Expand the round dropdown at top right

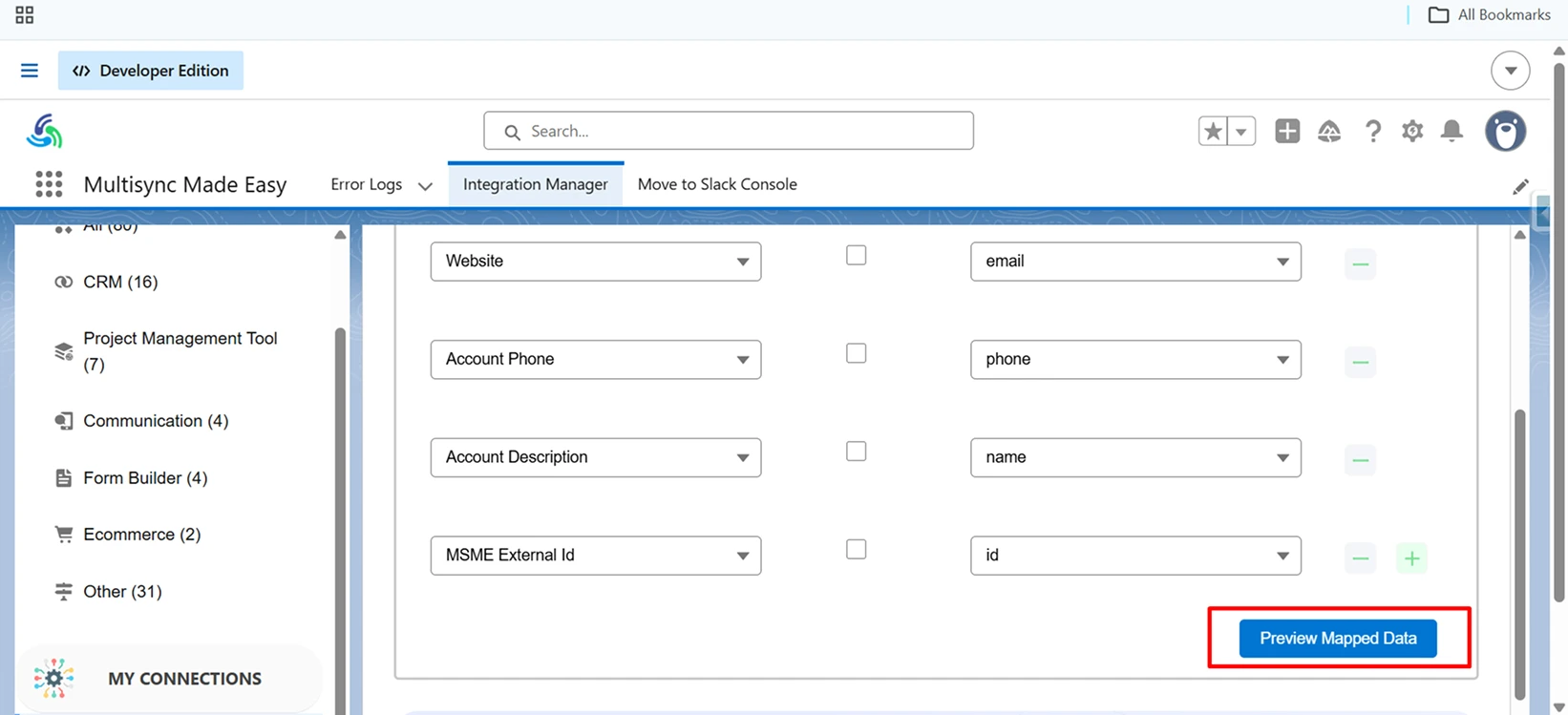(1510, 71)
